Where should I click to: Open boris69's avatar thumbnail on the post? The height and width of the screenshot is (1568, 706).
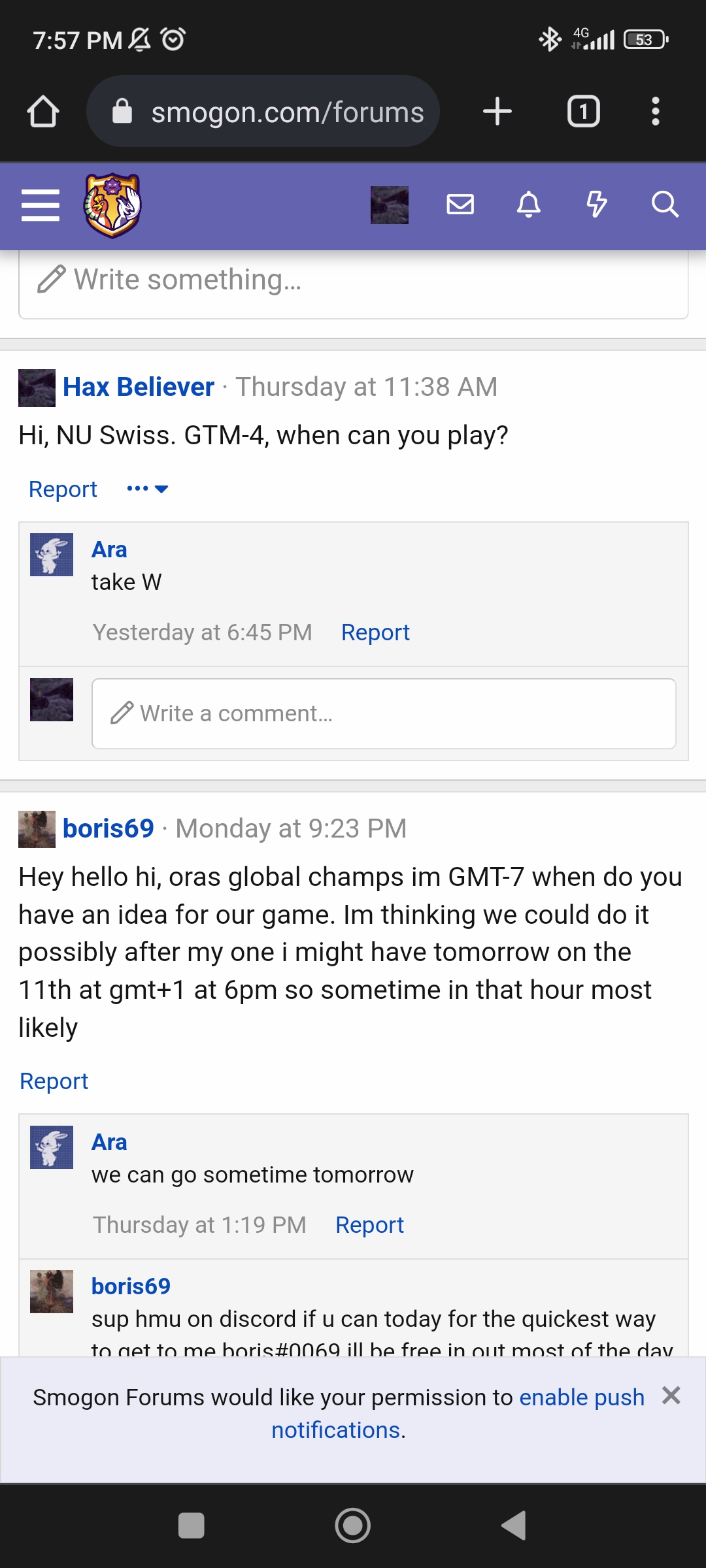tap(37, 829)
